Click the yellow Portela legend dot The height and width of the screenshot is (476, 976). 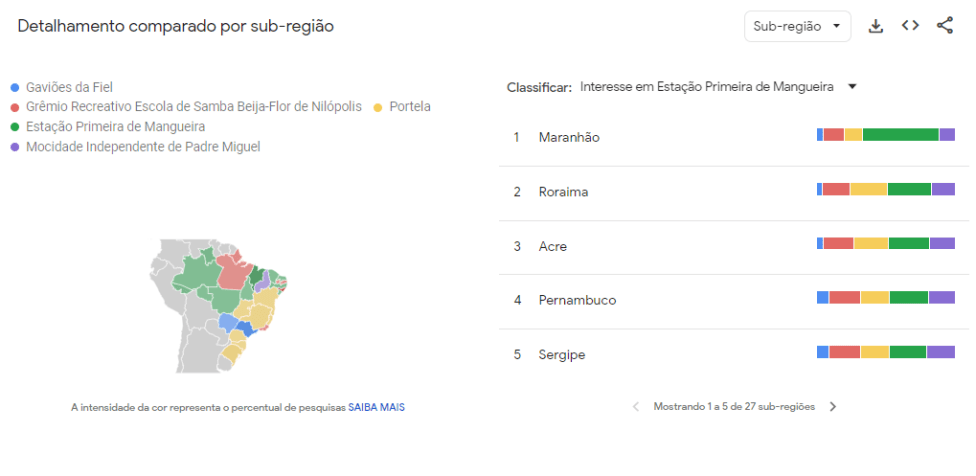(x=378, y=107)
